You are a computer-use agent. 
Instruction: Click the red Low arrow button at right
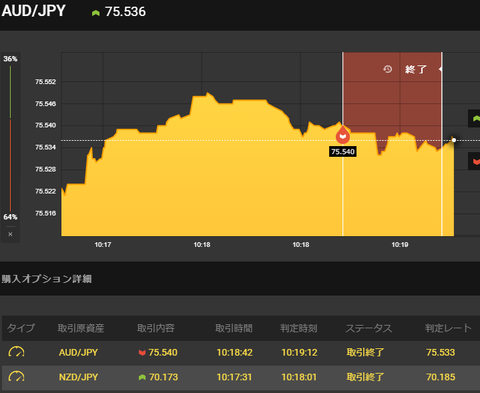tap(475, 161)
